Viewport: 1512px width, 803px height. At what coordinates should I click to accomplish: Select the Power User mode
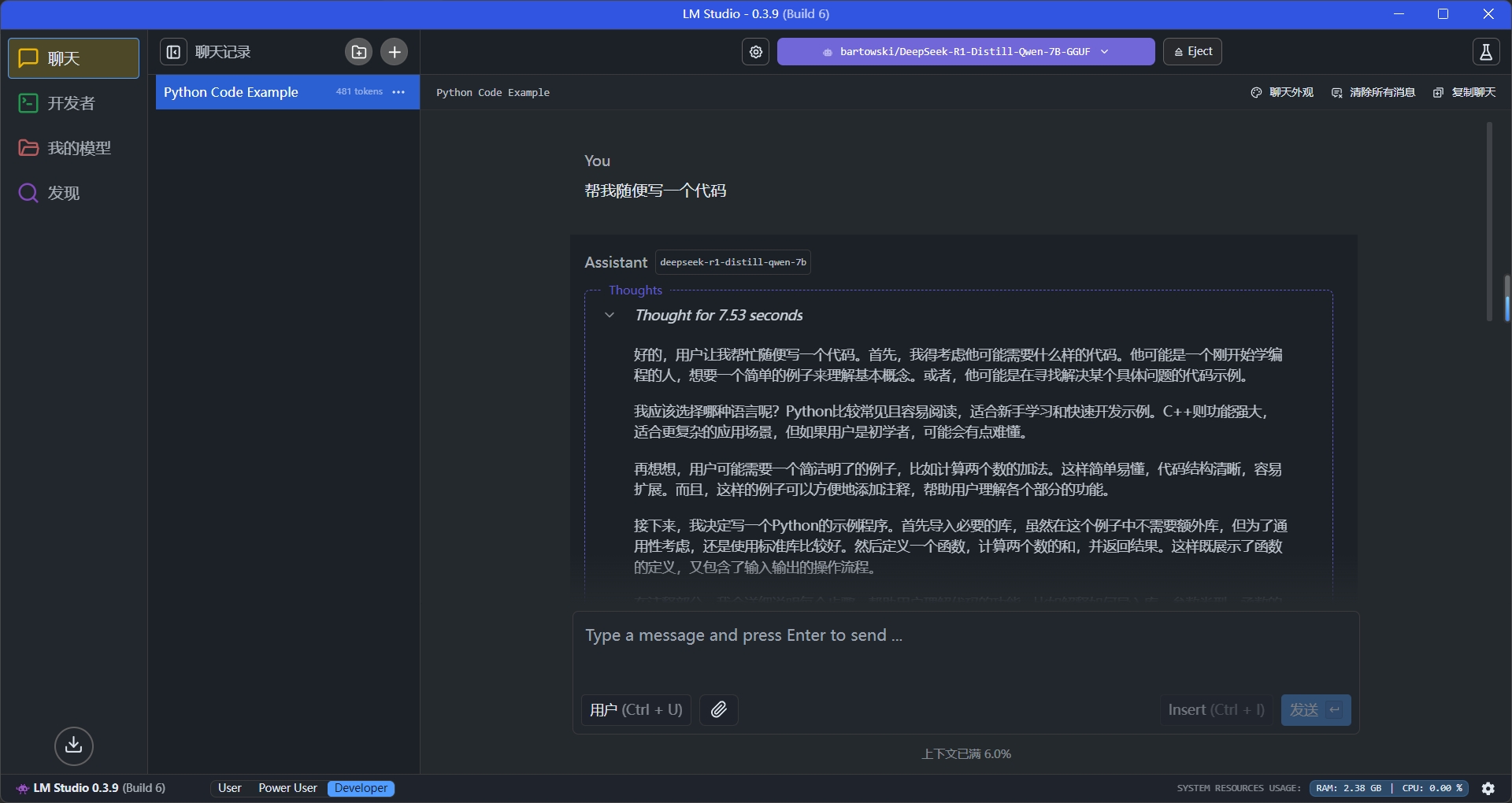coord(288,788)
